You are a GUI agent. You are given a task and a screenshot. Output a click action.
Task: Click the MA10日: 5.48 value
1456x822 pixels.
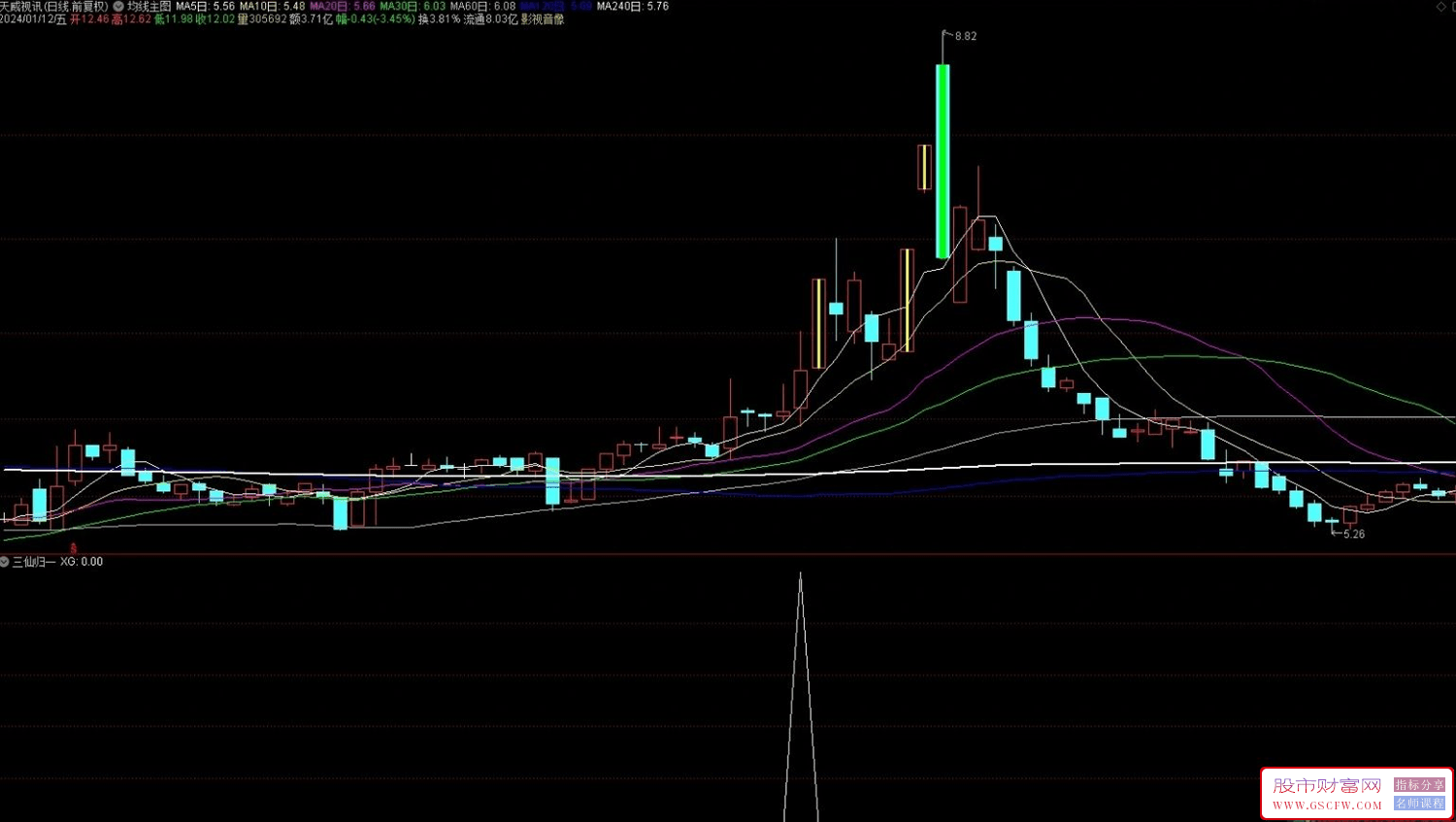coord(273,6)
